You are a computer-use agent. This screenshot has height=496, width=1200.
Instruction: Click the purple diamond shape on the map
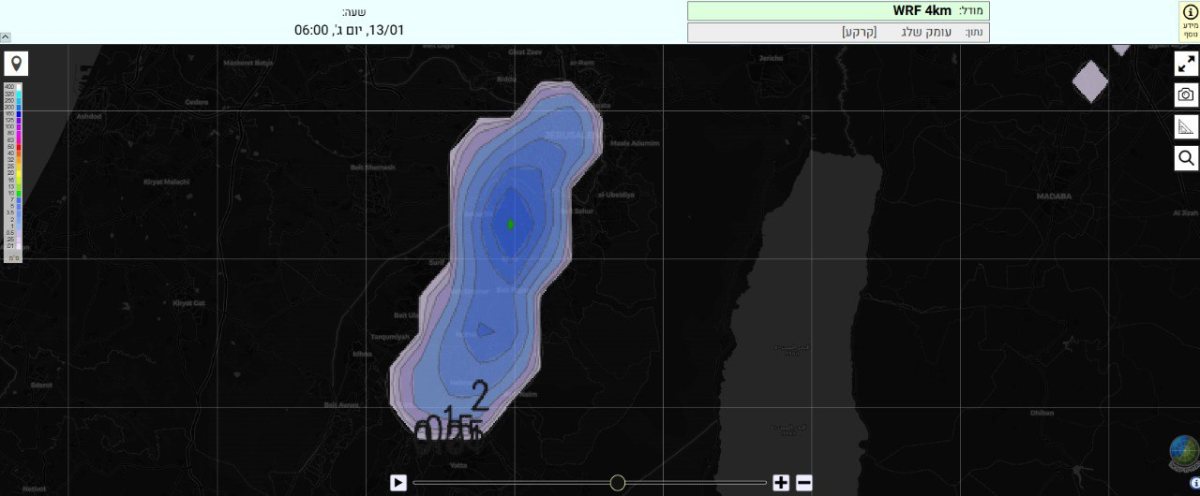point(1091,81)
